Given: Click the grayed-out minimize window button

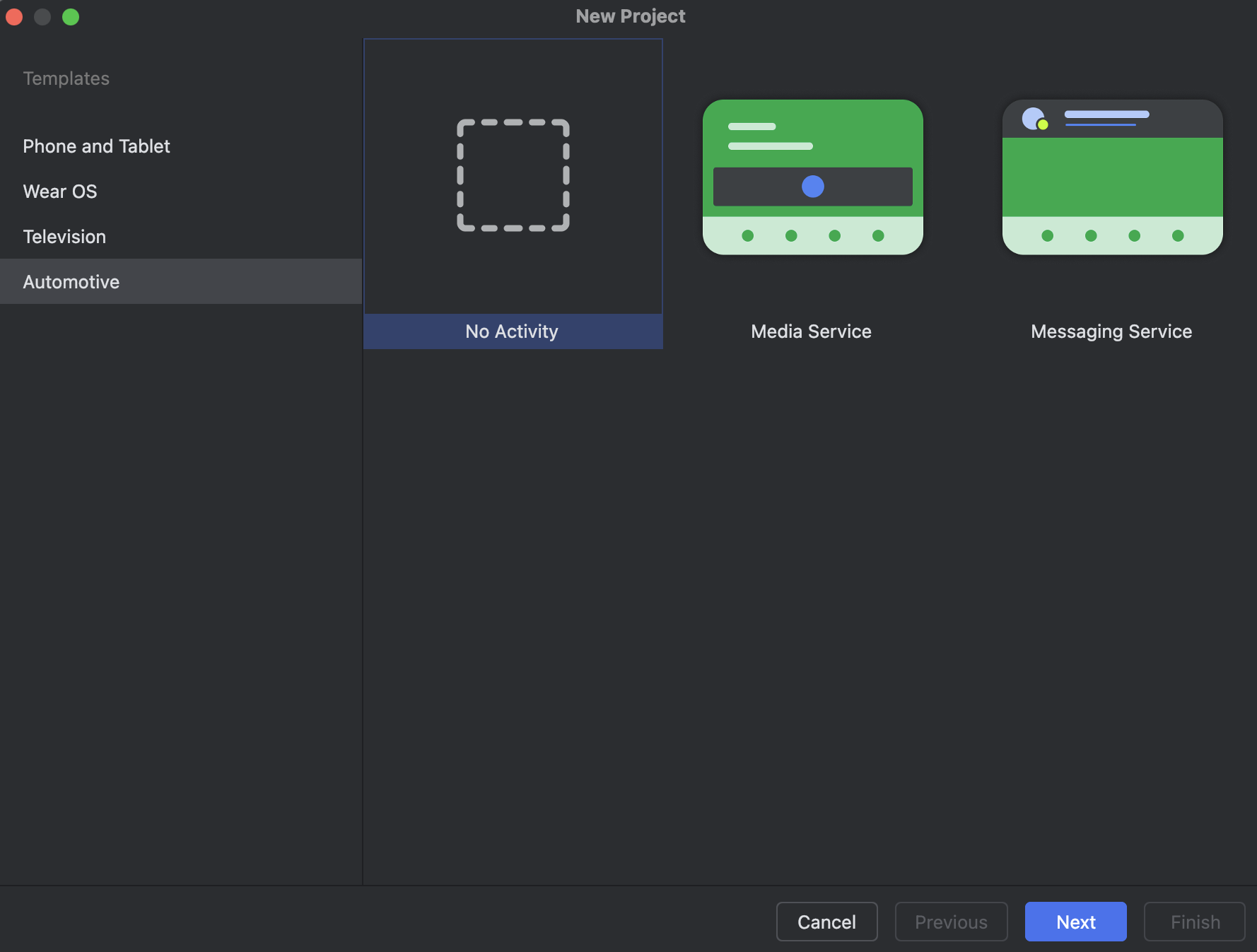Looking at the screenshot, I should (x=42, y=17).
